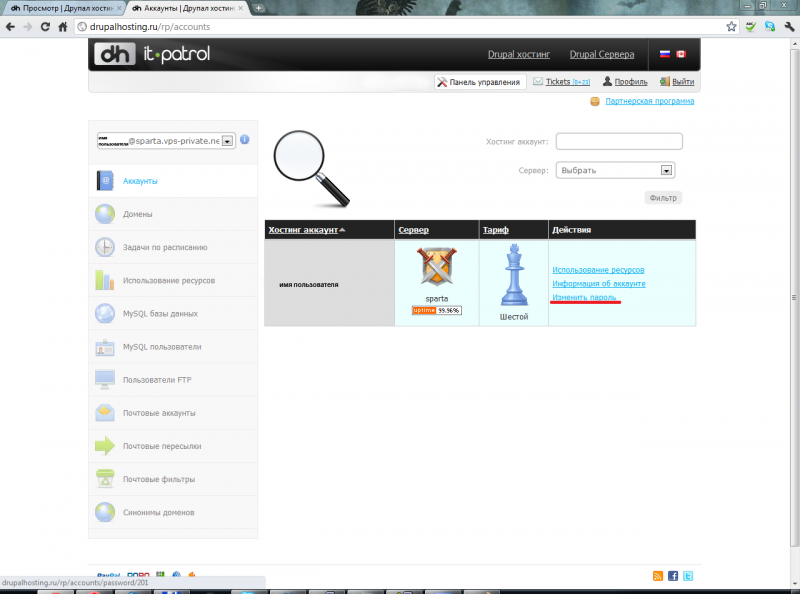Click the Хостинг аккаунт text field
Screen dimensions: 800x594
click(619, 141)
